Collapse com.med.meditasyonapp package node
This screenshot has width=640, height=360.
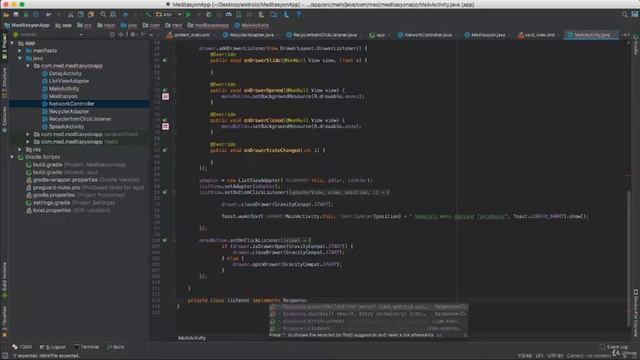coord(28,66)
